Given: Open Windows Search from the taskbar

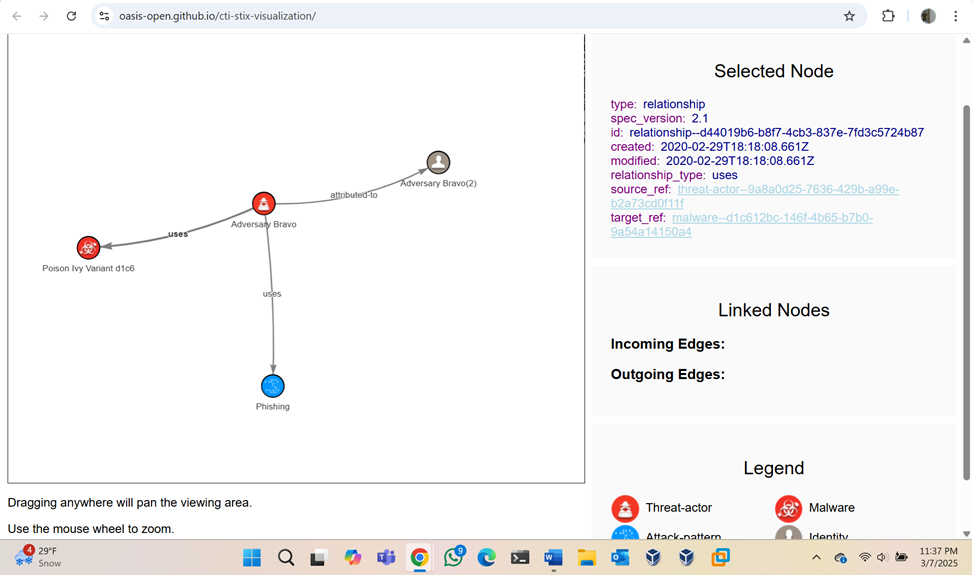Looking at the screenshot, I should (x=286, y=558).
